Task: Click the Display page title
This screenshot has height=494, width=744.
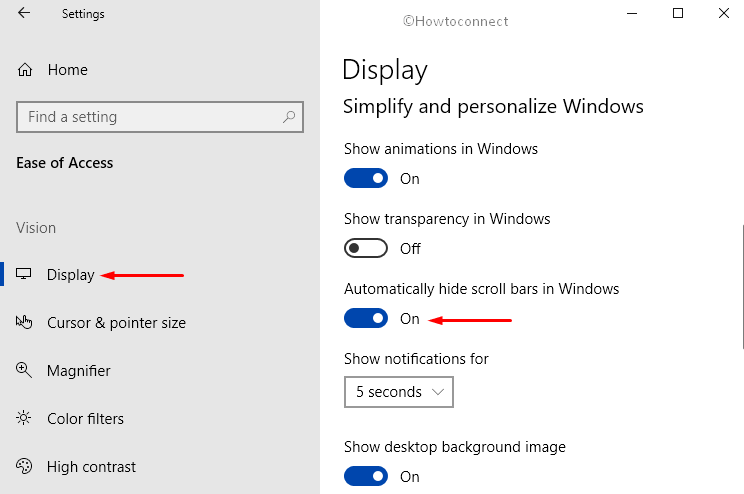Action: 385,70
